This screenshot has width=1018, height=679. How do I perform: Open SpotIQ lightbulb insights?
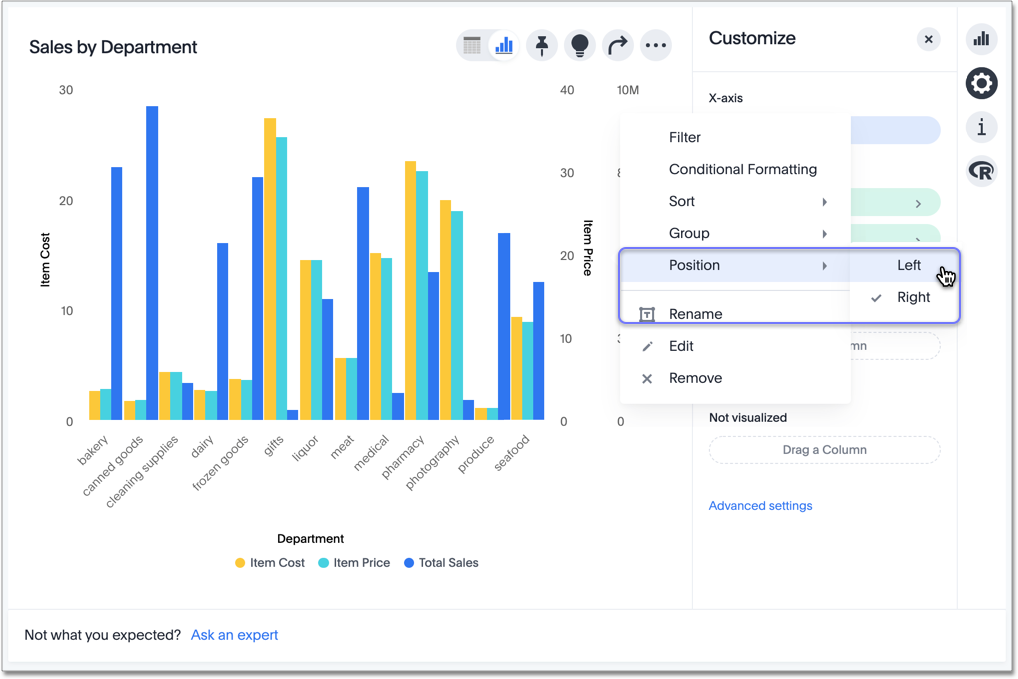(580, 45)
